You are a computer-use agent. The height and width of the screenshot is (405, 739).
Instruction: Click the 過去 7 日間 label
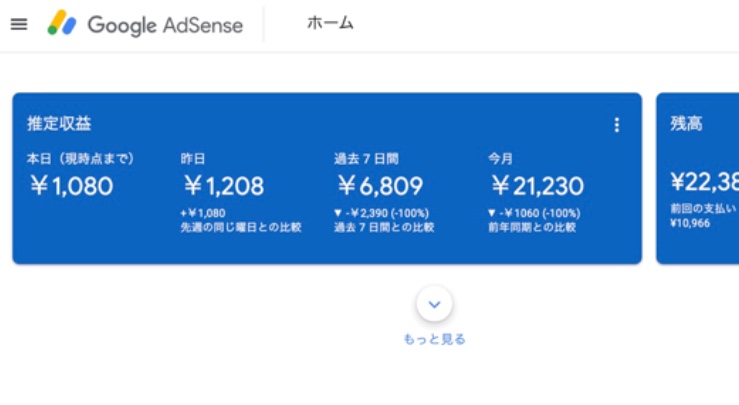click(366, 158)
